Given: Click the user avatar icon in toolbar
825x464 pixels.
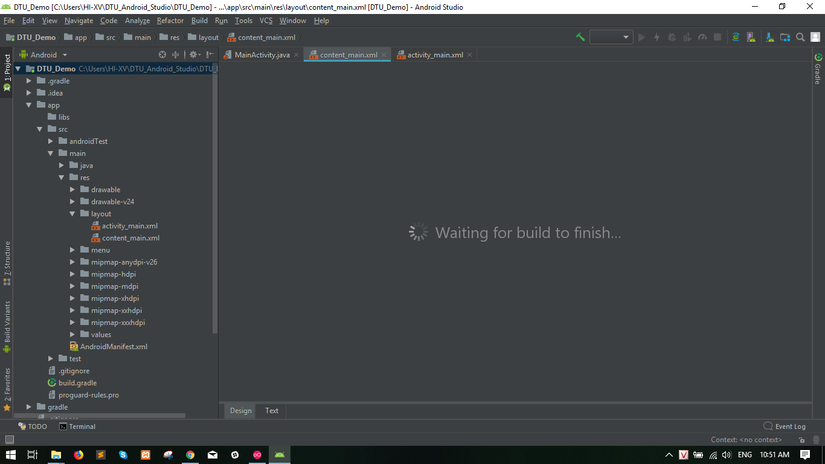Looking at the screenshot, I should tap(815, 37).
